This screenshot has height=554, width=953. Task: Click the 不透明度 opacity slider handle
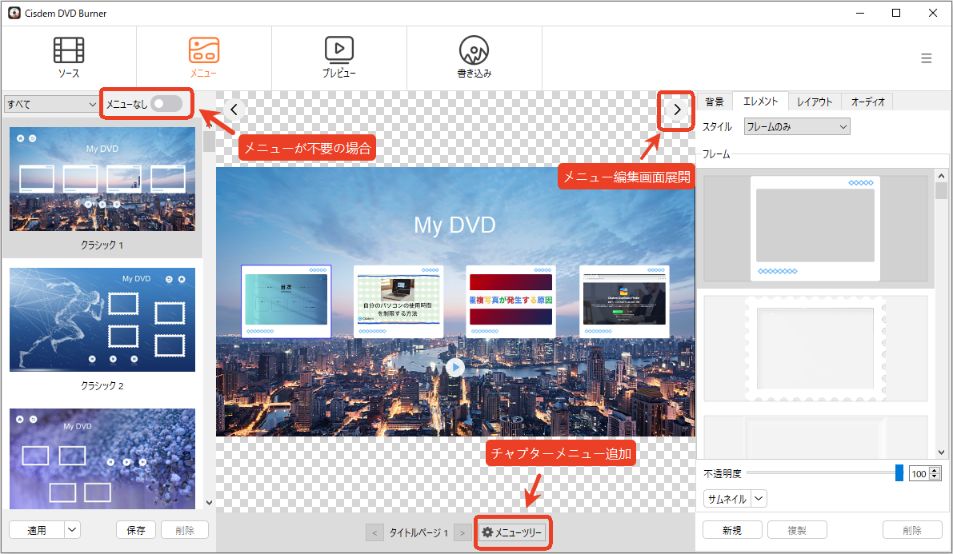click(899, 473)
